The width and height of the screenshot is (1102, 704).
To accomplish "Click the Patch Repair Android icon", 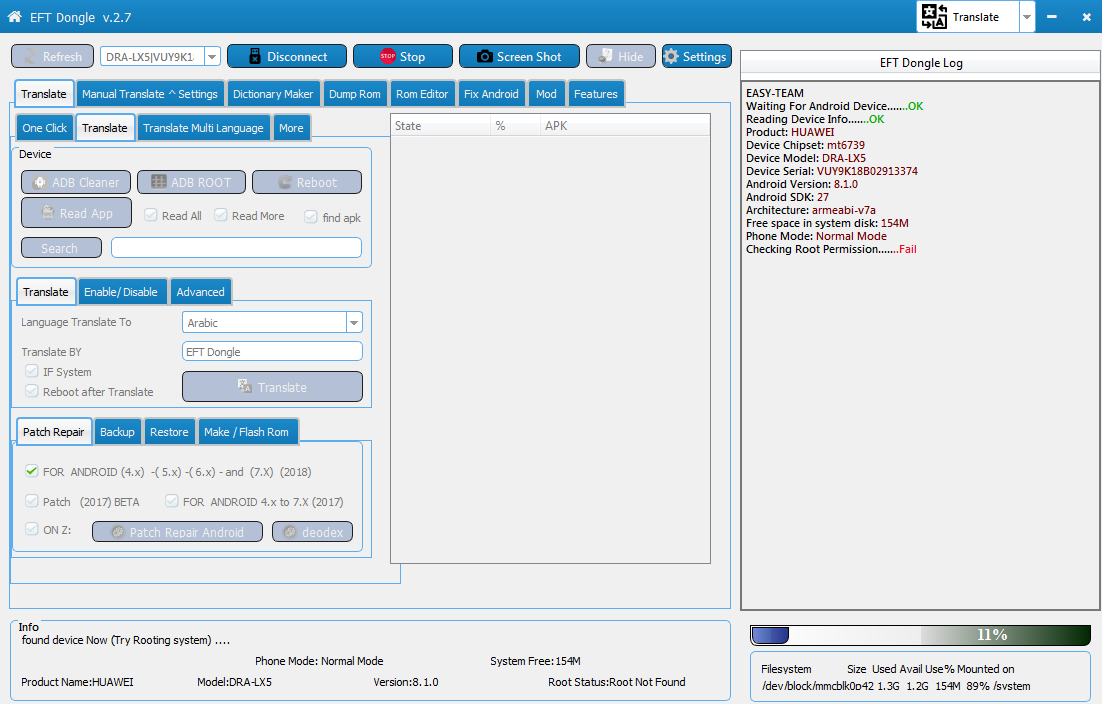I will (118, 532).
